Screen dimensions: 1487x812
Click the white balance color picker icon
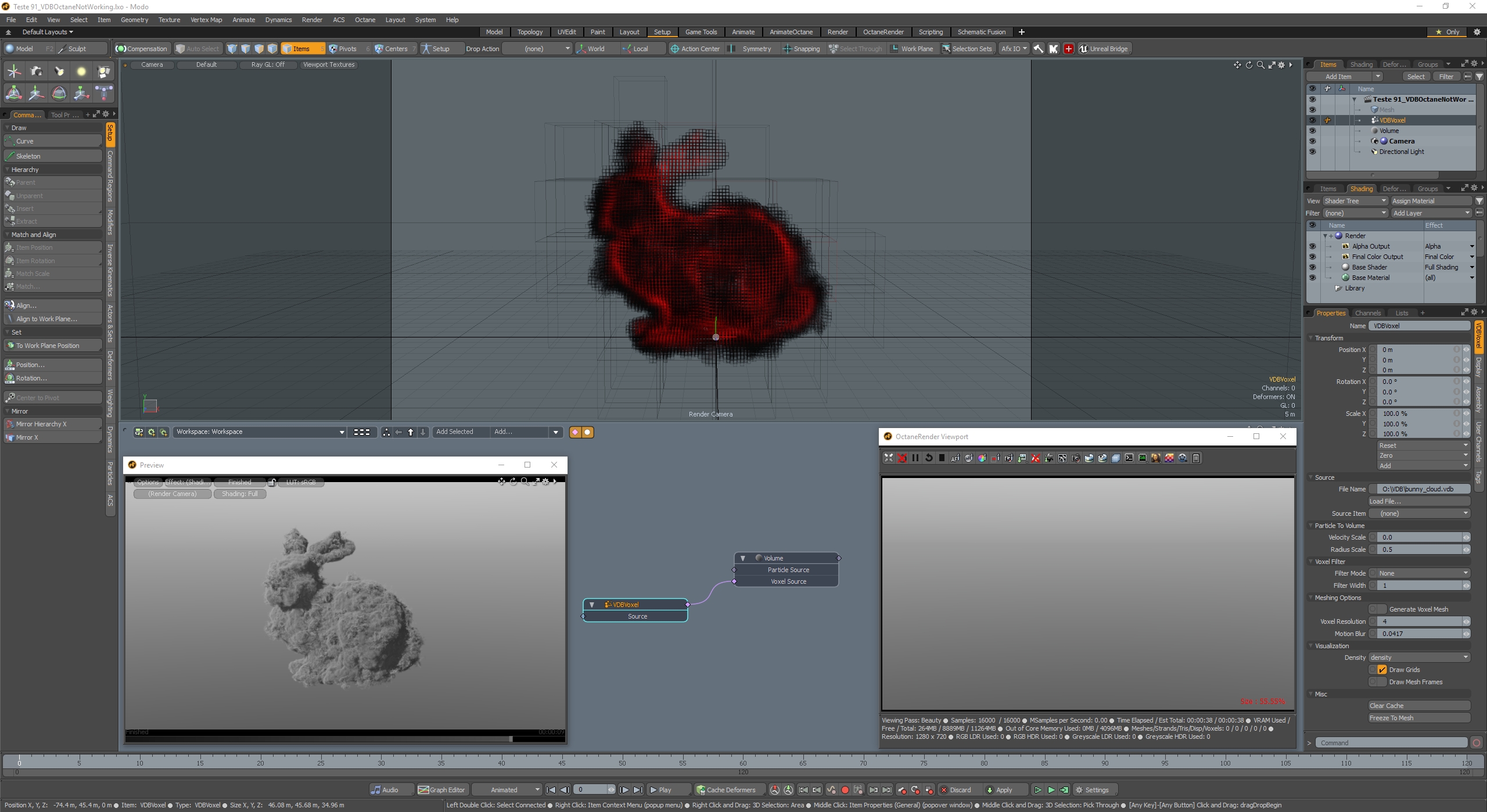[x=982, y=458]
